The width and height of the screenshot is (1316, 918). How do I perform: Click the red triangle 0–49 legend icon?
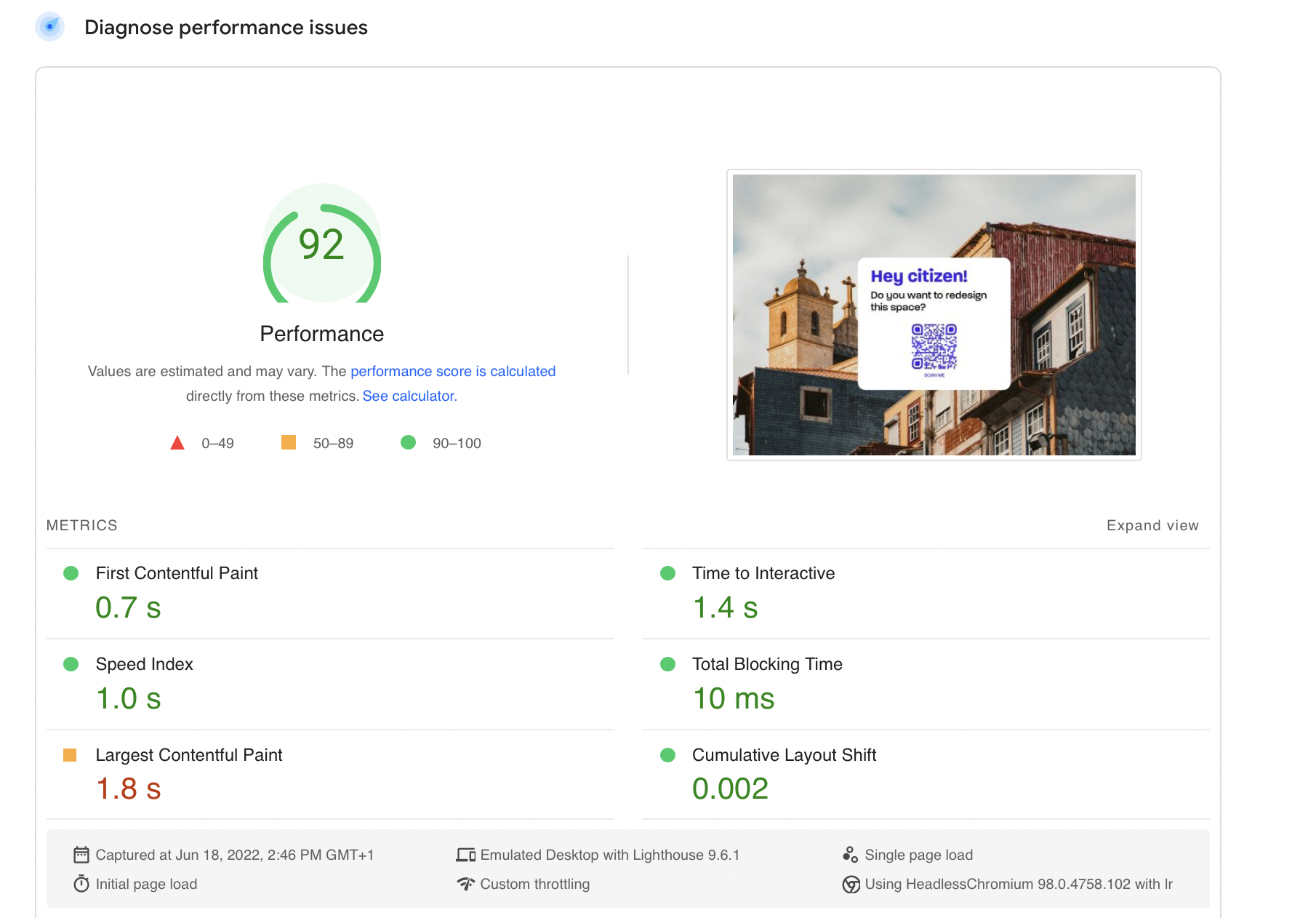coord(177,443)
